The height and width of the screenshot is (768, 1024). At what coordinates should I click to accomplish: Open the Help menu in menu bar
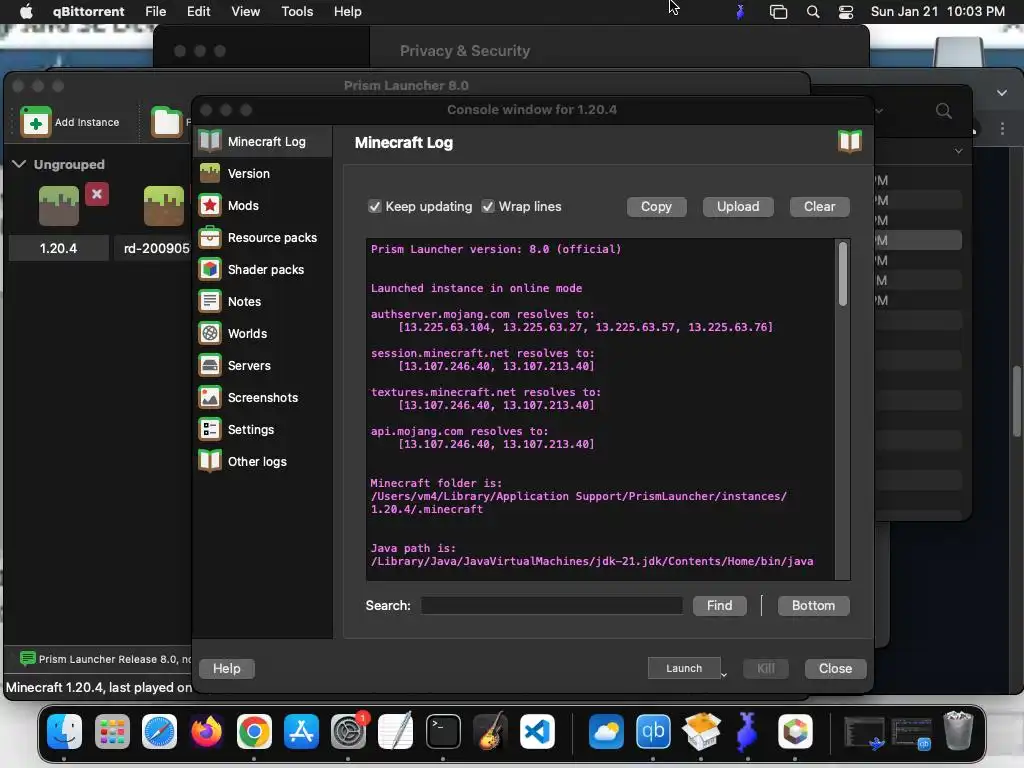pos(347,12)
